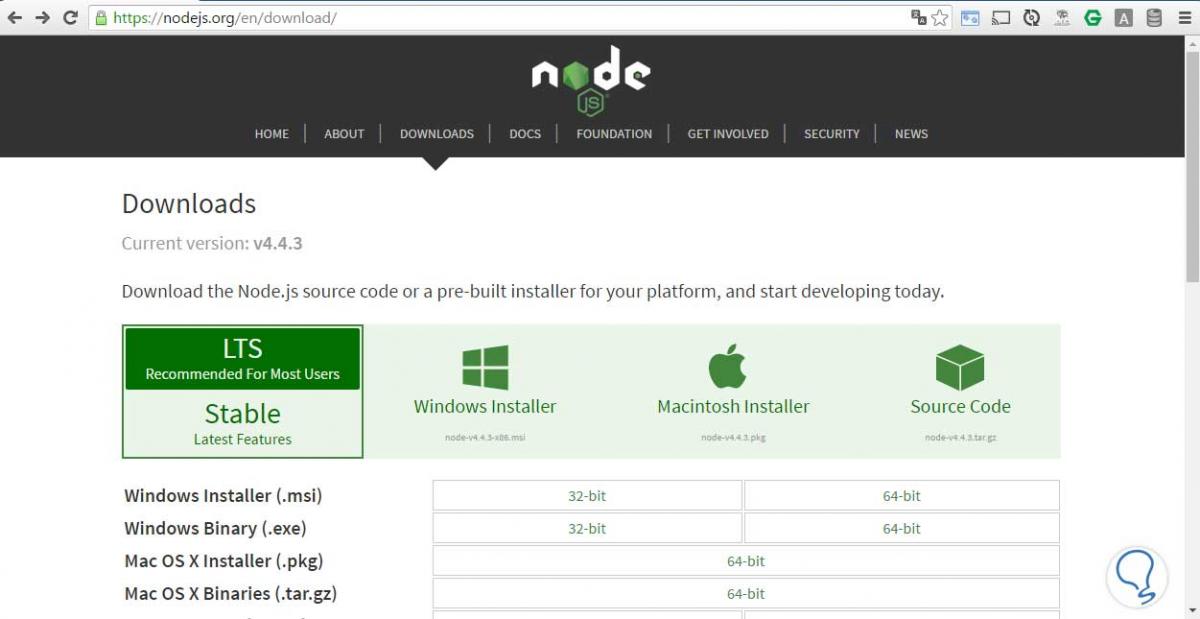Reload the page with the refresh icon
This screenshot has width=1200, height=619.
70,17
